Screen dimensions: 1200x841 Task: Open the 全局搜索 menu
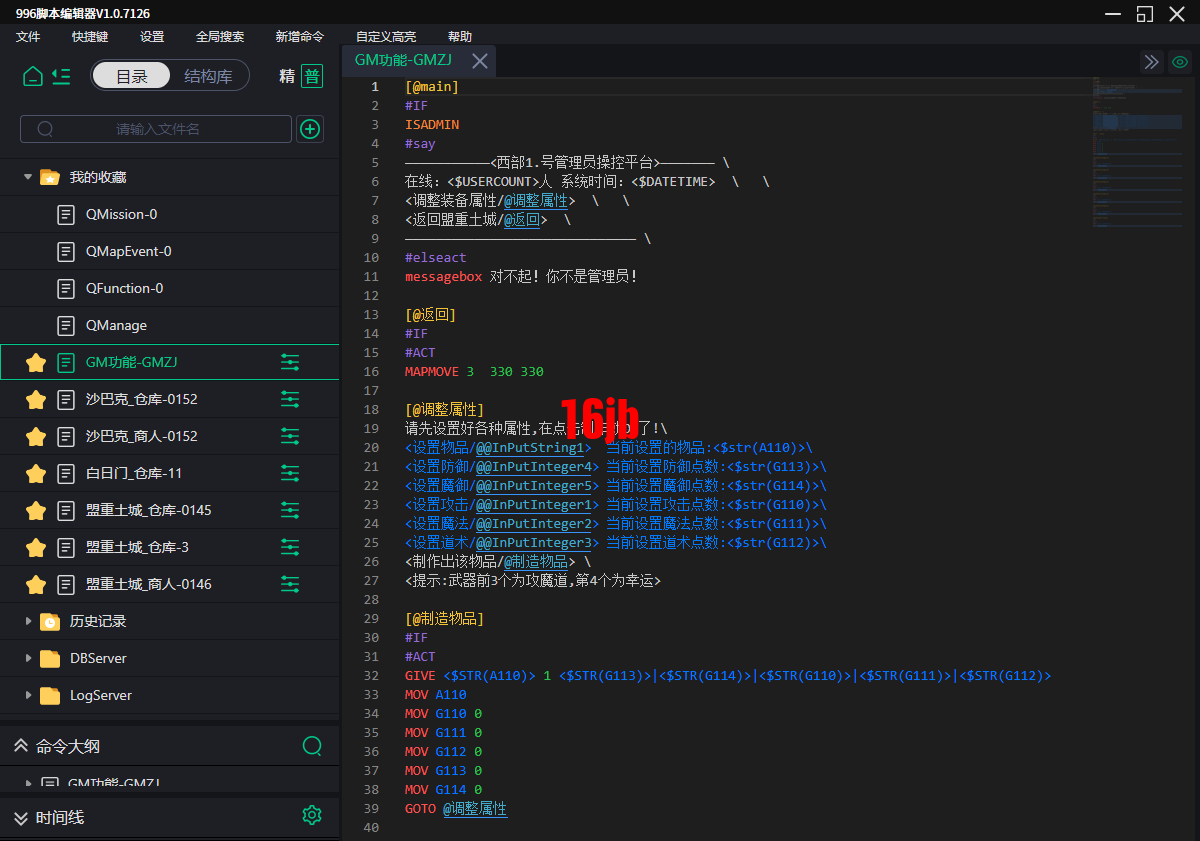click(x=220, y=36)
